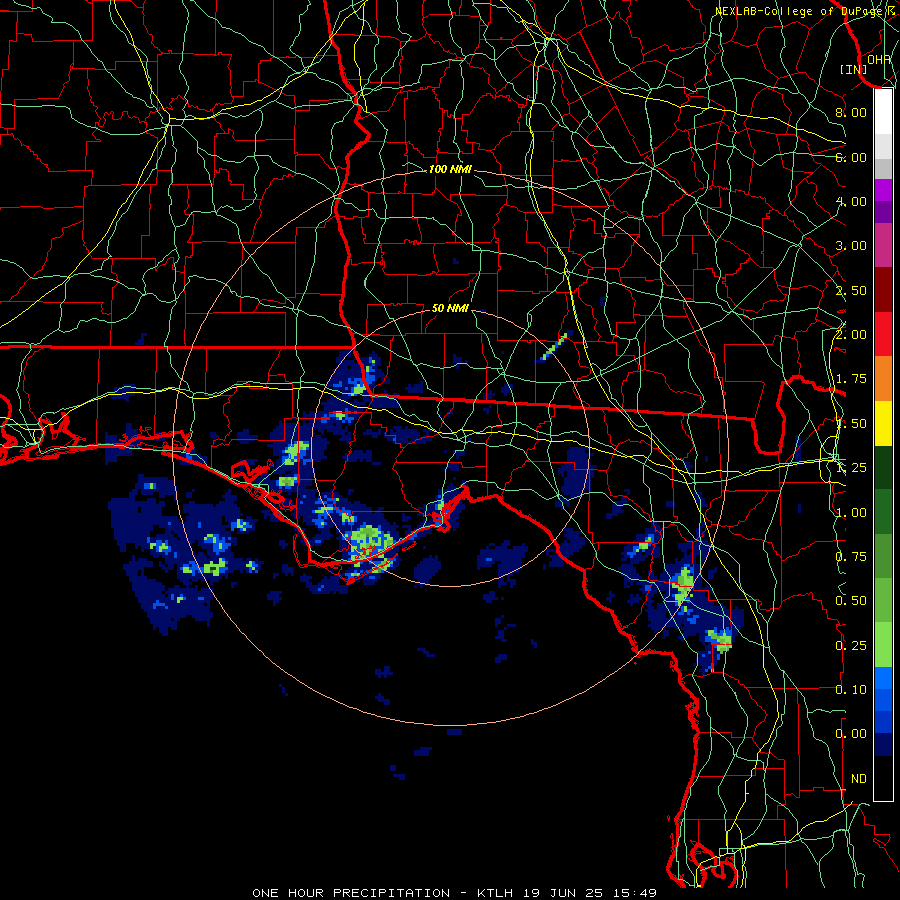Click the 50 NMI range ring label
The width and height of the screenshot is (900, 900).
450,308
